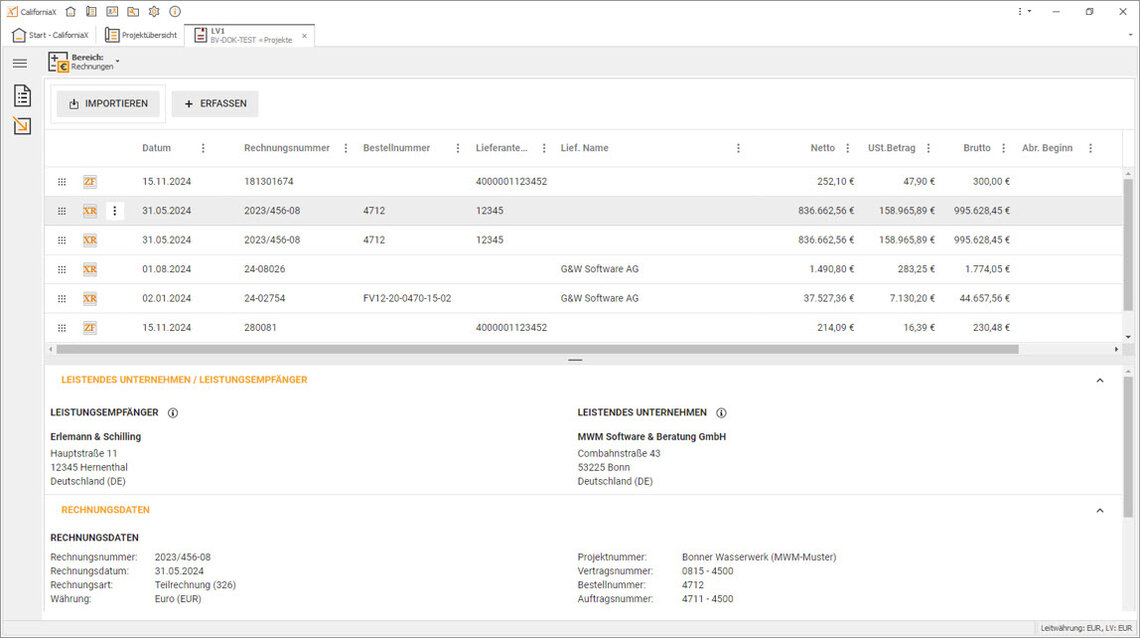Open Abr. Beginn column options menu
The height and width of the screenshot is (638, 1140).
[1090, 148]
